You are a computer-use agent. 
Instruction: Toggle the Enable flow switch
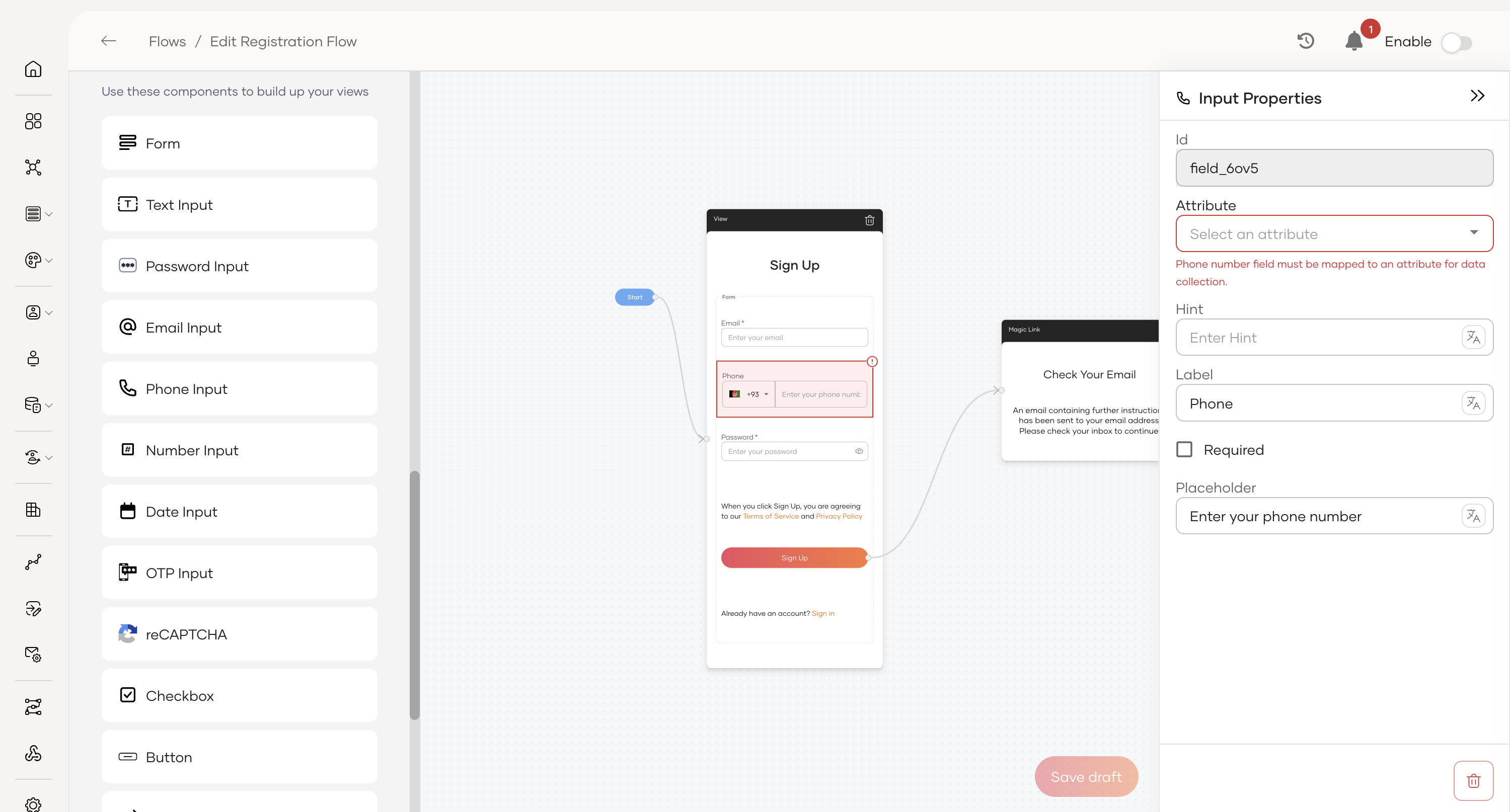[1457, 42]
